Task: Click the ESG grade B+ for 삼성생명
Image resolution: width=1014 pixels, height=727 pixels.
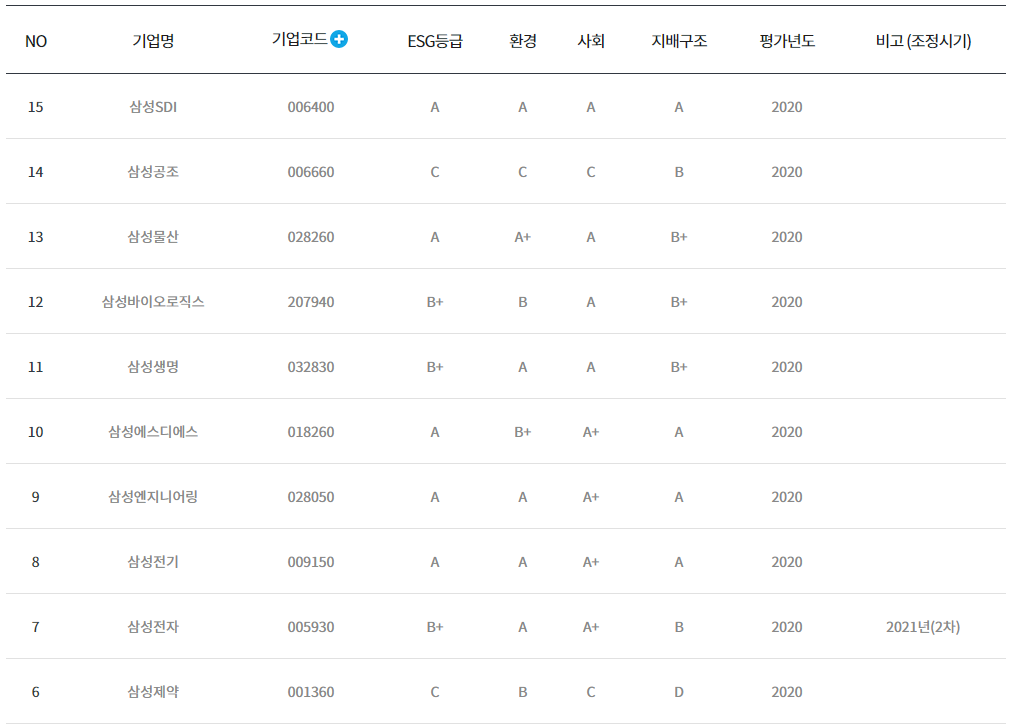Action: point(435,367)
